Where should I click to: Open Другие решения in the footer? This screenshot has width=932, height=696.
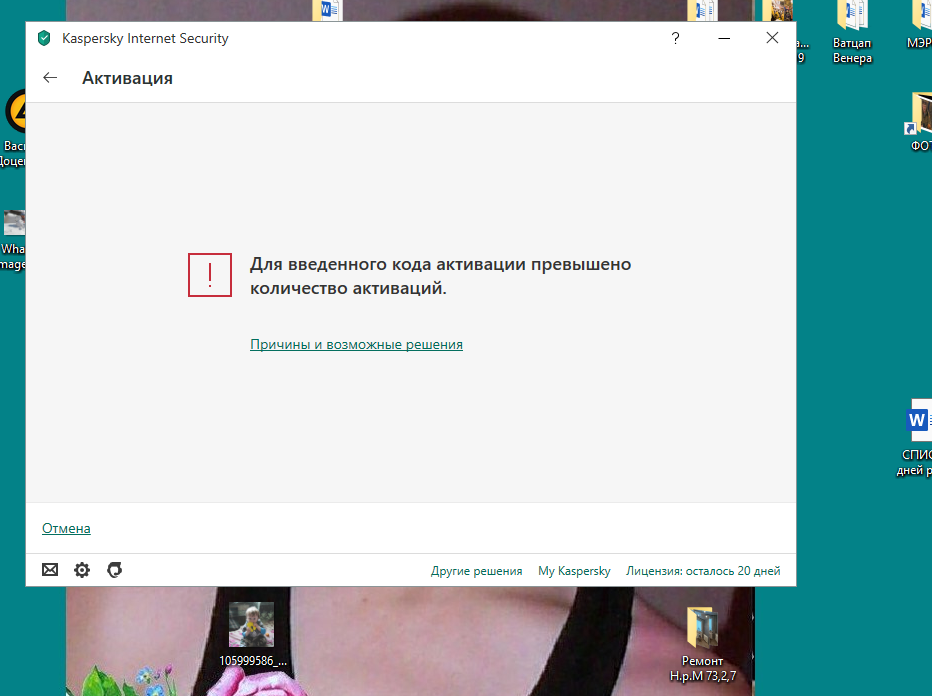click(476, 571)
